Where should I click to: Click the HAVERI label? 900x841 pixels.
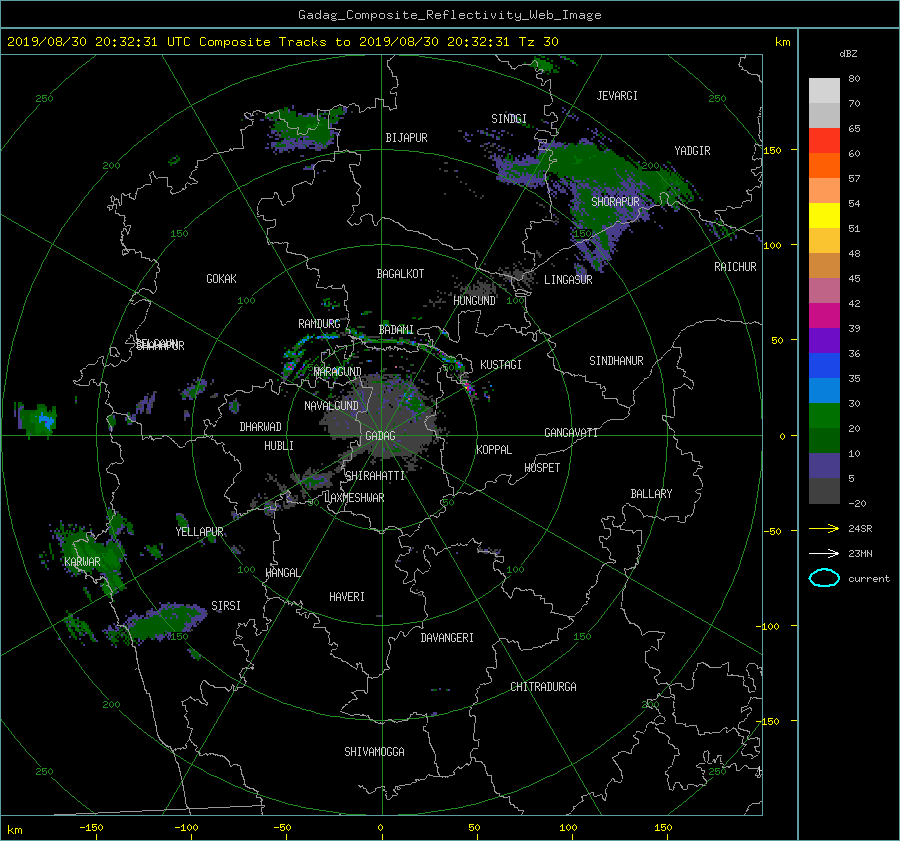click(x=347, y=597)
